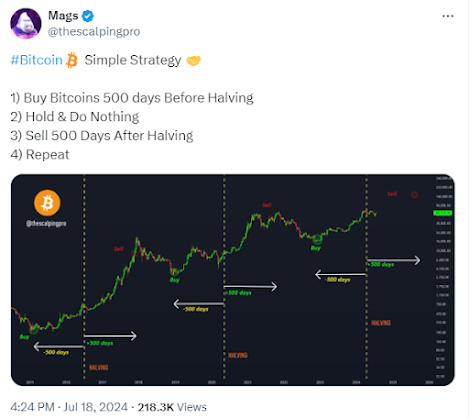Click the red circle icon near top-right Sell
This screenshot has height=419, width=469.
(414, 195)
